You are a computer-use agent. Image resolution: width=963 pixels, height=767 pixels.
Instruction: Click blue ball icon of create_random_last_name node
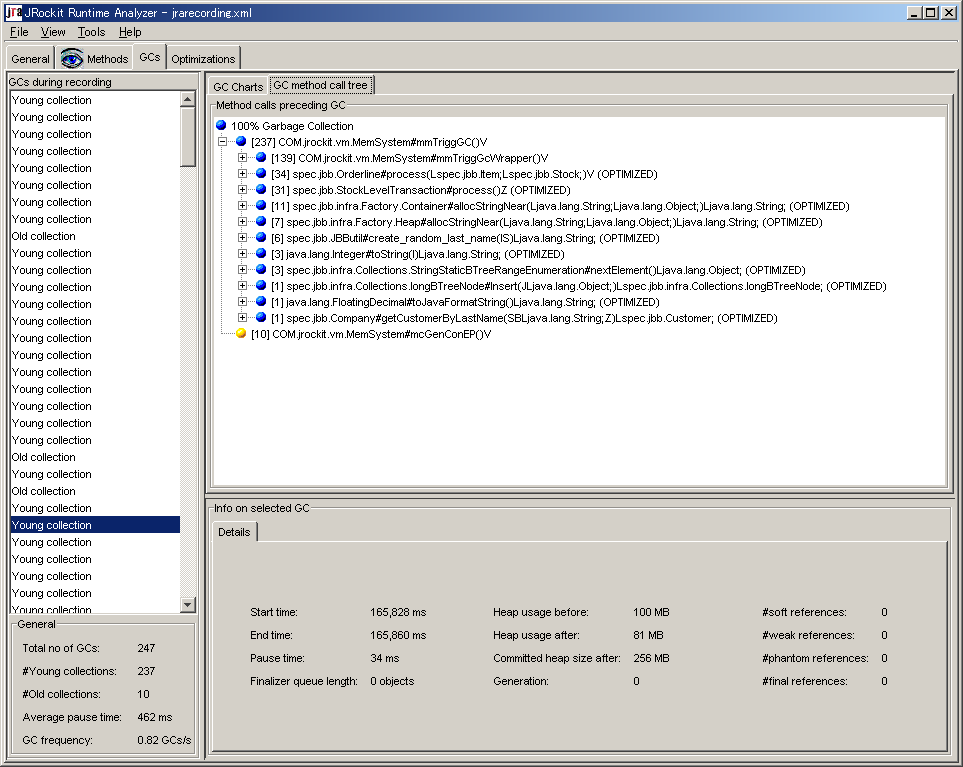tap(261, 237)
